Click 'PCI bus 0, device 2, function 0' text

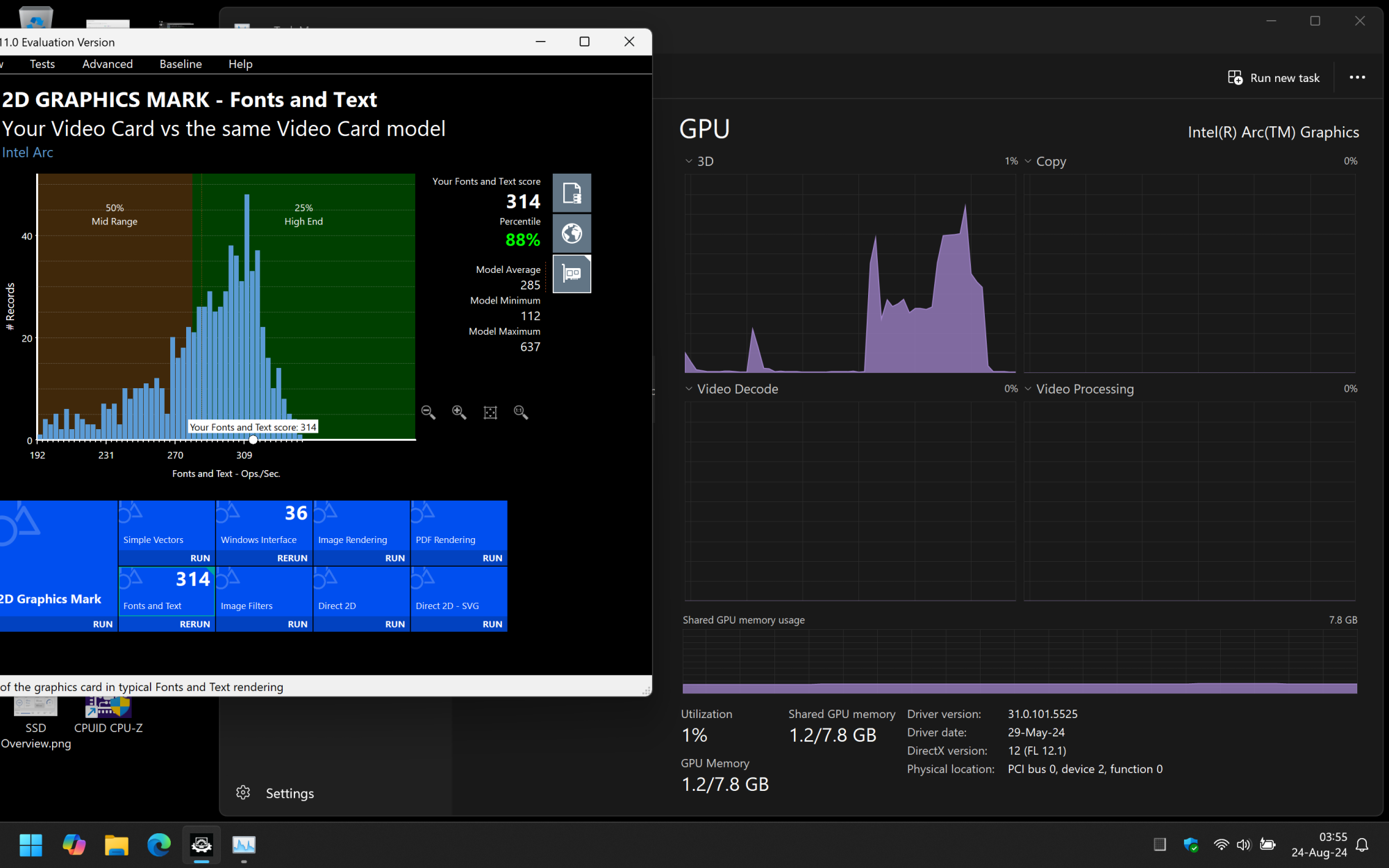1085,769
